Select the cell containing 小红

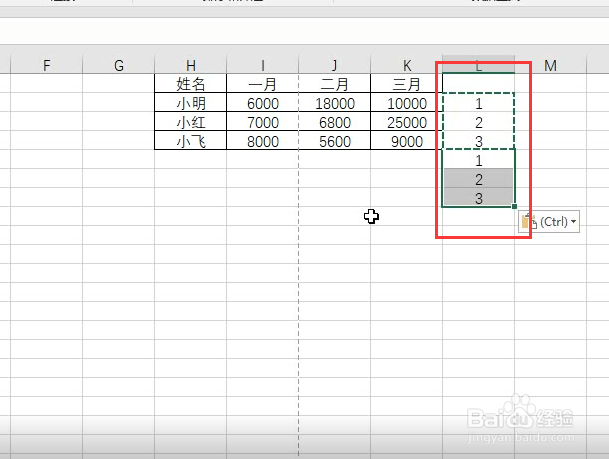[x=191, y=121]
